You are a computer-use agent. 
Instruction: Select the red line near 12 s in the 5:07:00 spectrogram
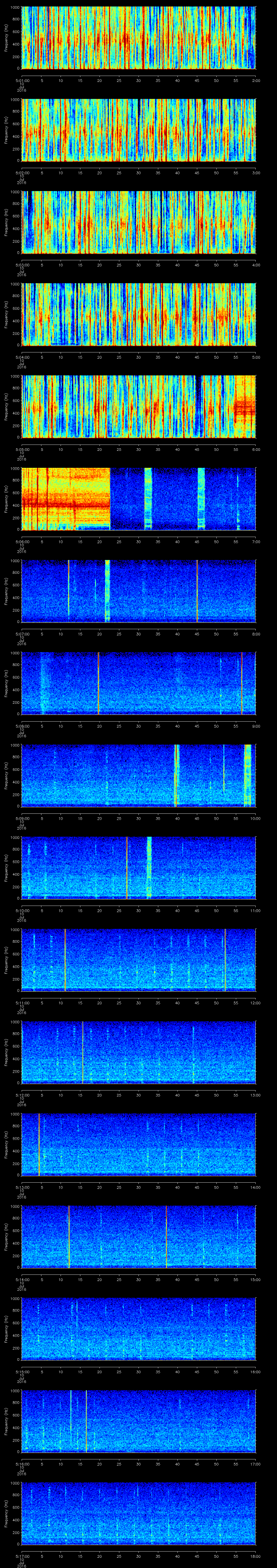coord(69,591)
